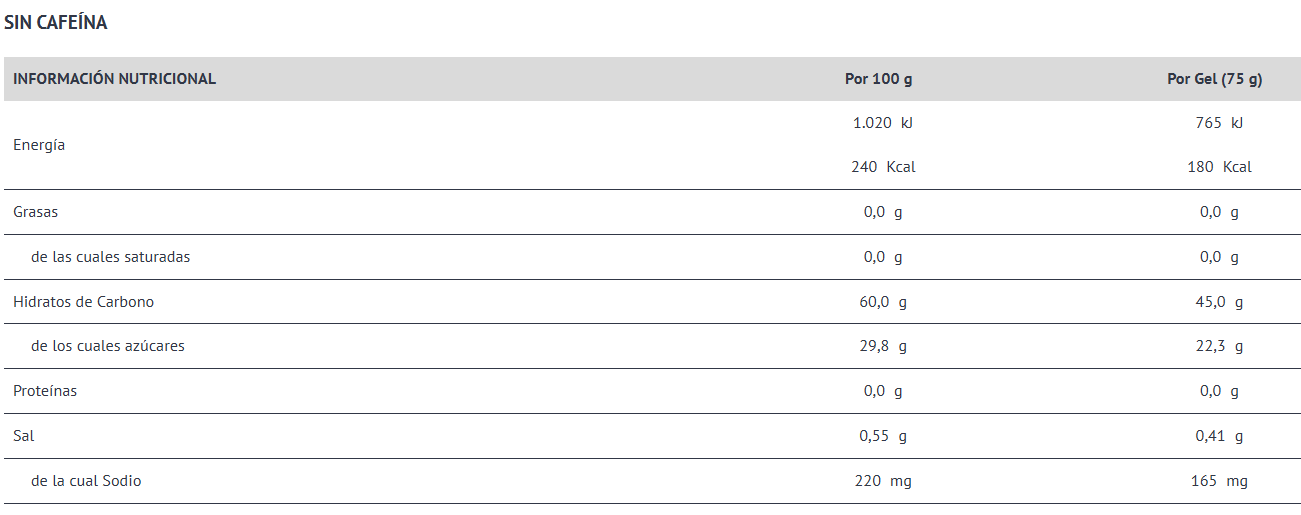Click the de los cuales azúcares label
The image size is (1301, 515).
108,346
